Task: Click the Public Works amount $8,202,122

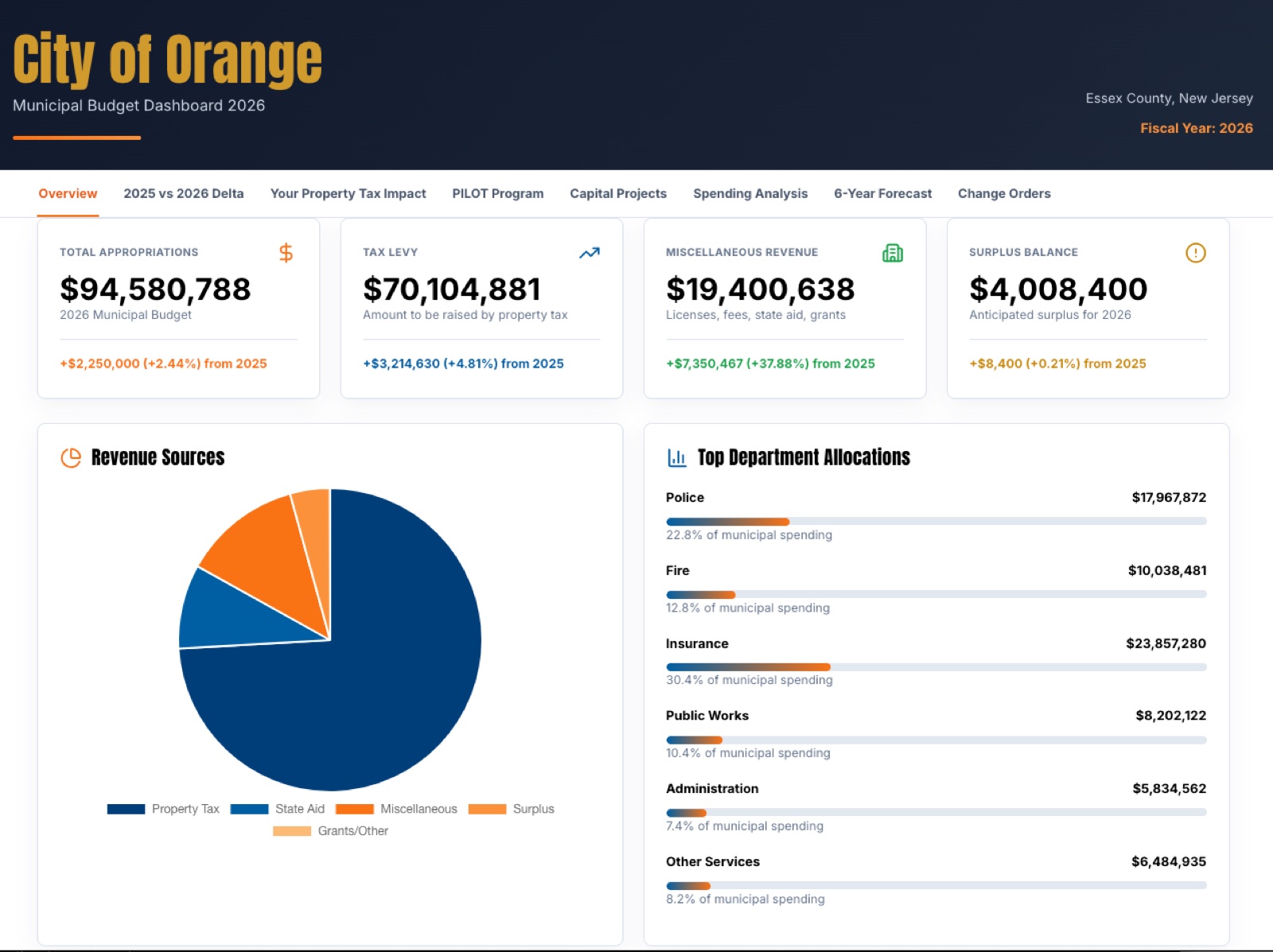Action: tap(1170, 716)
